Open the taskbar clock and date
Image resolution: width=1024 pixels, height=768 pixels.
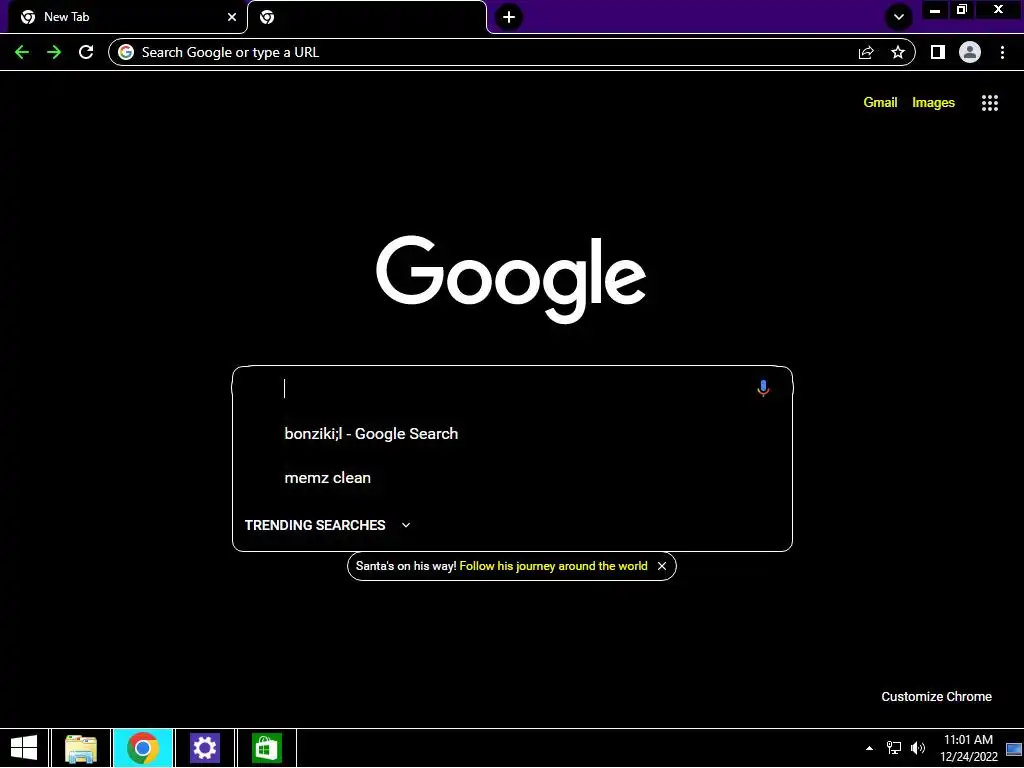pyautogui.click(x=968, y=748)
